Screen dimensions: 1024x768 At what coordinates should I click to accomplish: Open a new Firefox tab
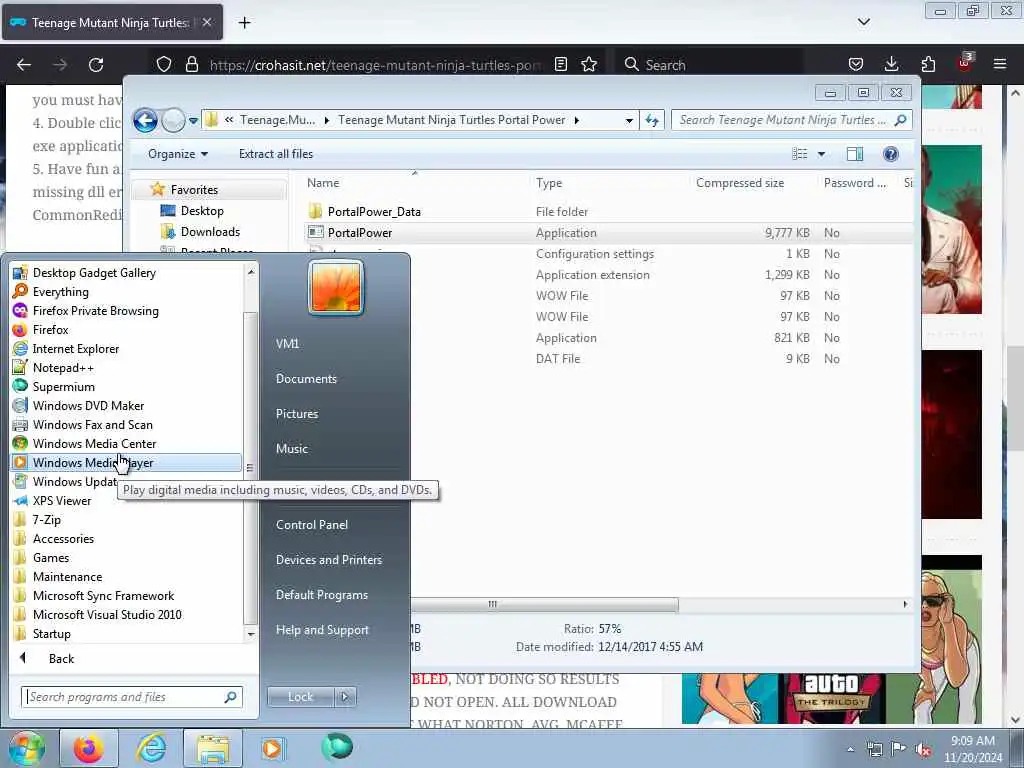coord(244,23)
